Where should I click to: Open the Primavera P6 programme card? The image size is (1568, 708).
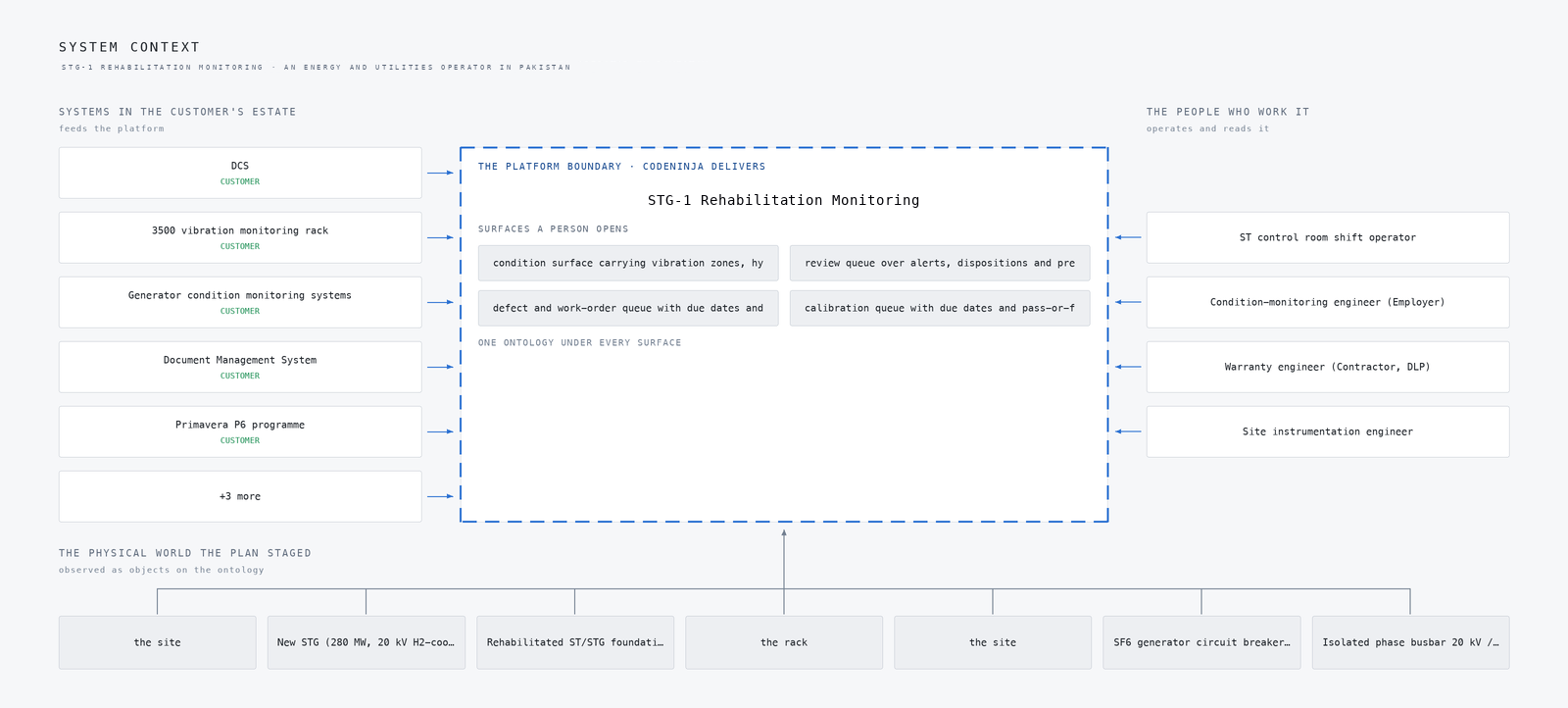coord(240,431)
